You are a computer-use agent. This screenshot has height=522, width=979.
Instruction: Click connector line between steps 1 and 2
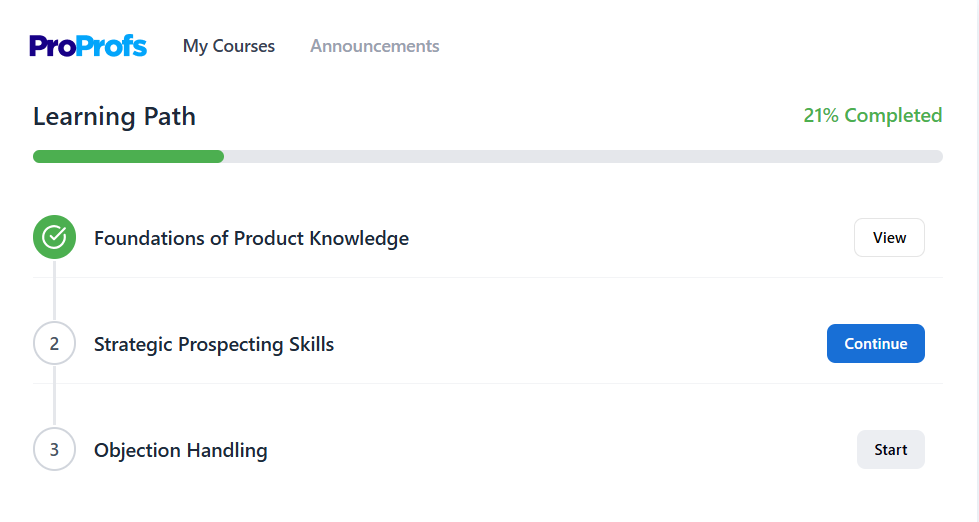pyautogui.click(x=54, y=290)
